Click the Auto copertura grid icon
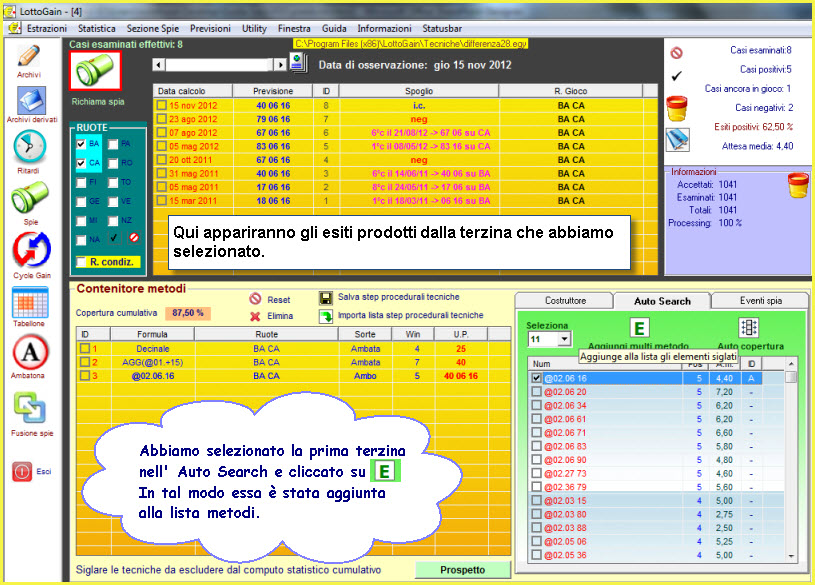 point(748,328)
